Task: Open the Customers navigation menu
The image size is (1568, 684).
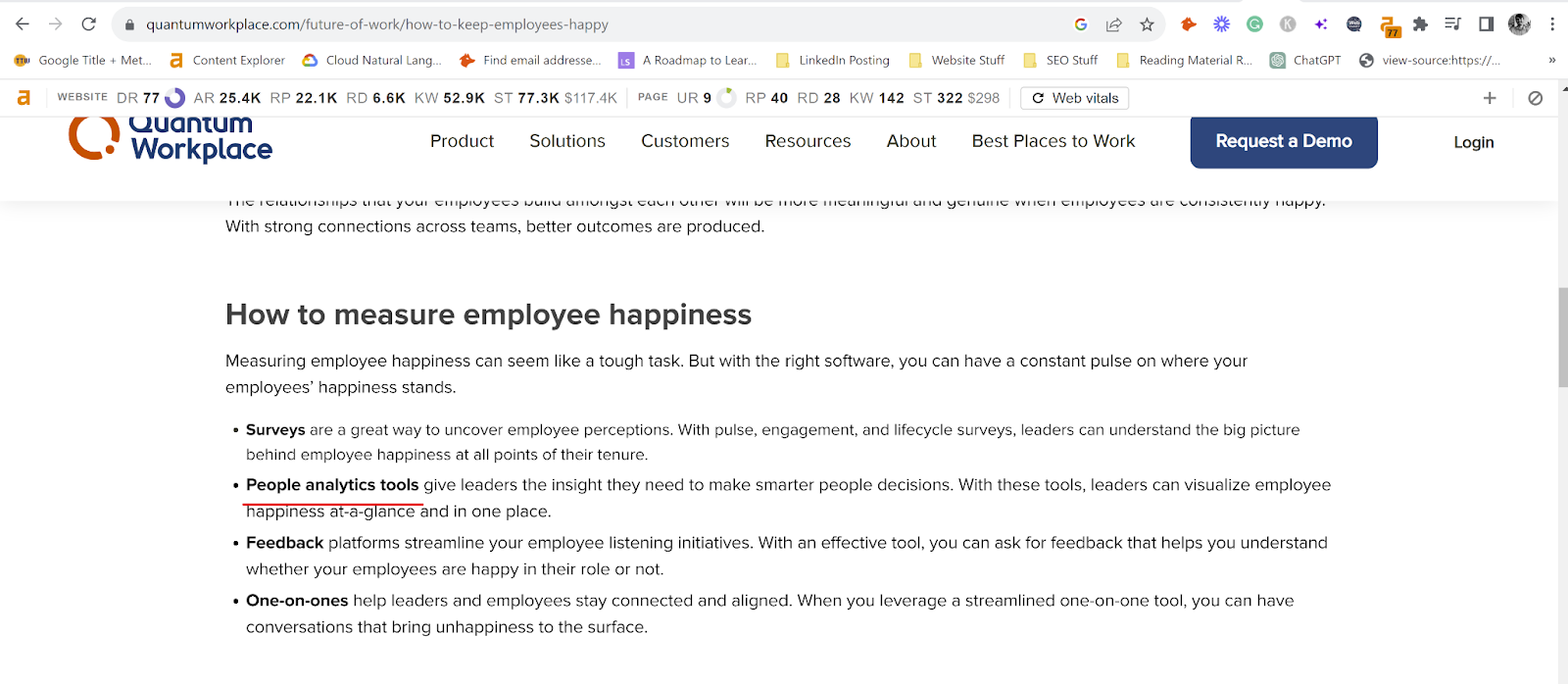Action: [685, 141]
